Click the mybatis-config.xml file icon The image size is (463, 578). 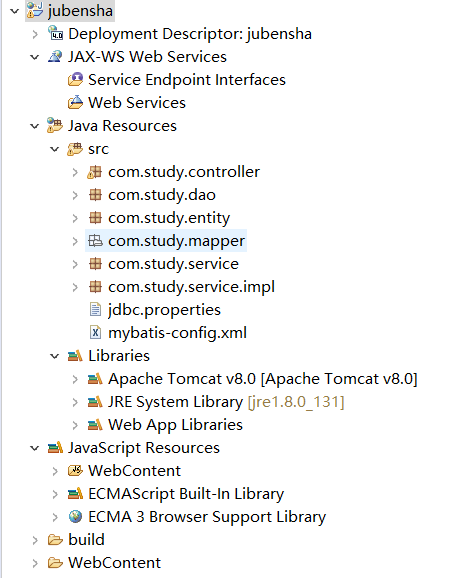pyautogui.click(x=95, y=332)
